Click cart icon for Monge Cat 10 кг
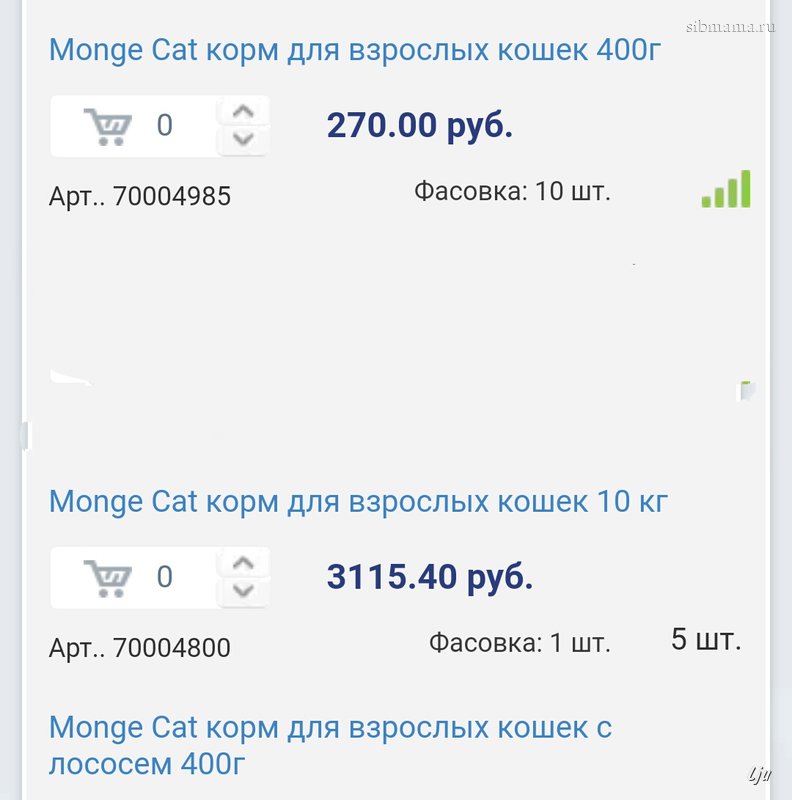 (108, 578)
